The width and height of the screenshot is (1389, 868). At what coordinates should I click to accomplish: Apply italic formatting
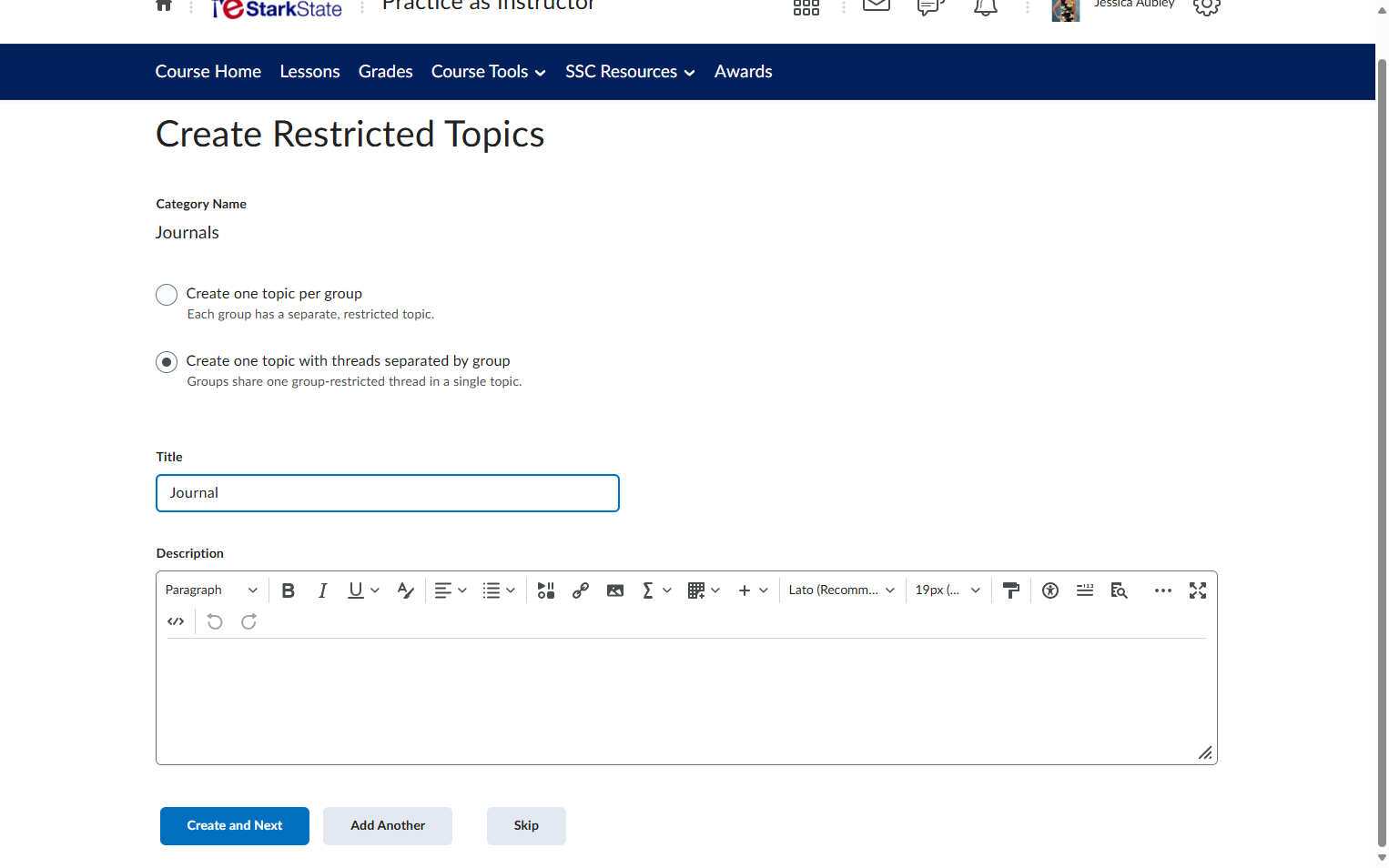(x=322, y=590)
